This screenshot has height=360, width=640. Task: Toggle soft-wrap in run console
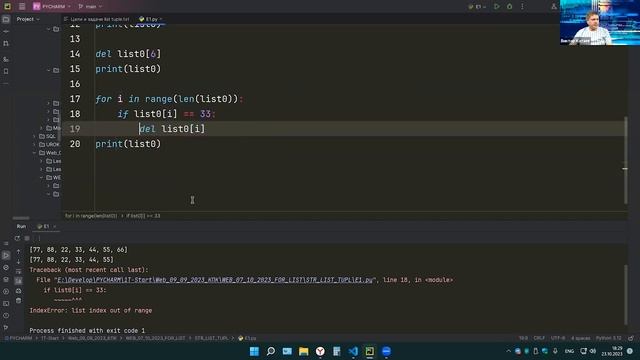pyautogui.click(x=18, y=271)
